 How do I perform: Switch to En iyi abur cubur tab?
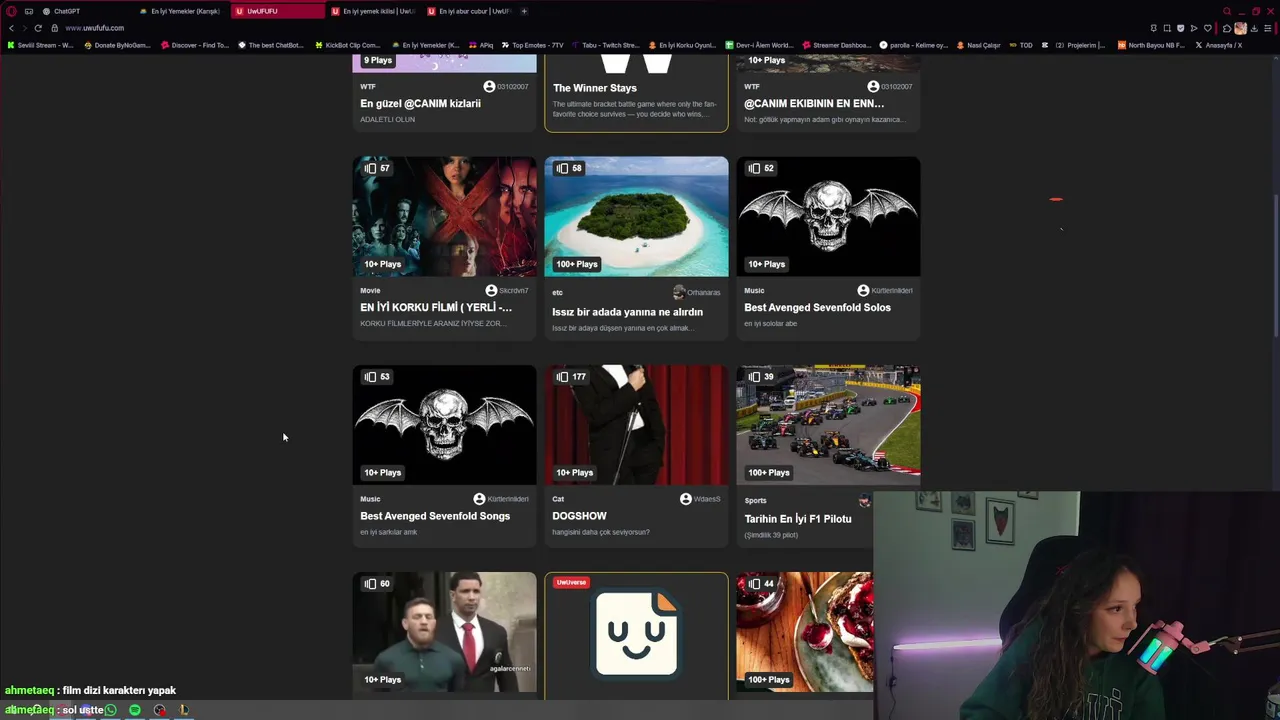pos(469,11)
